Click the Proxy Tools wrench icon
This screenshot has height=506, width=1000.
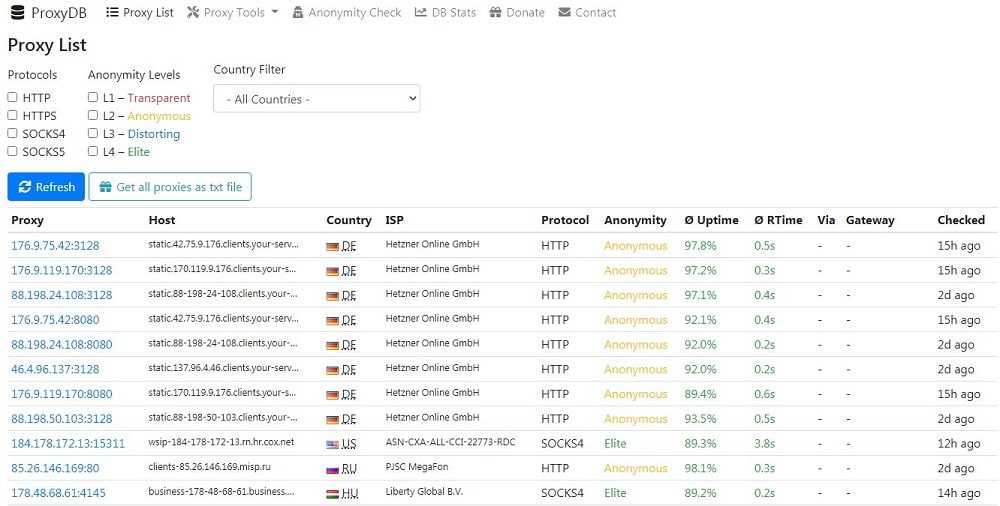point(193,13)
